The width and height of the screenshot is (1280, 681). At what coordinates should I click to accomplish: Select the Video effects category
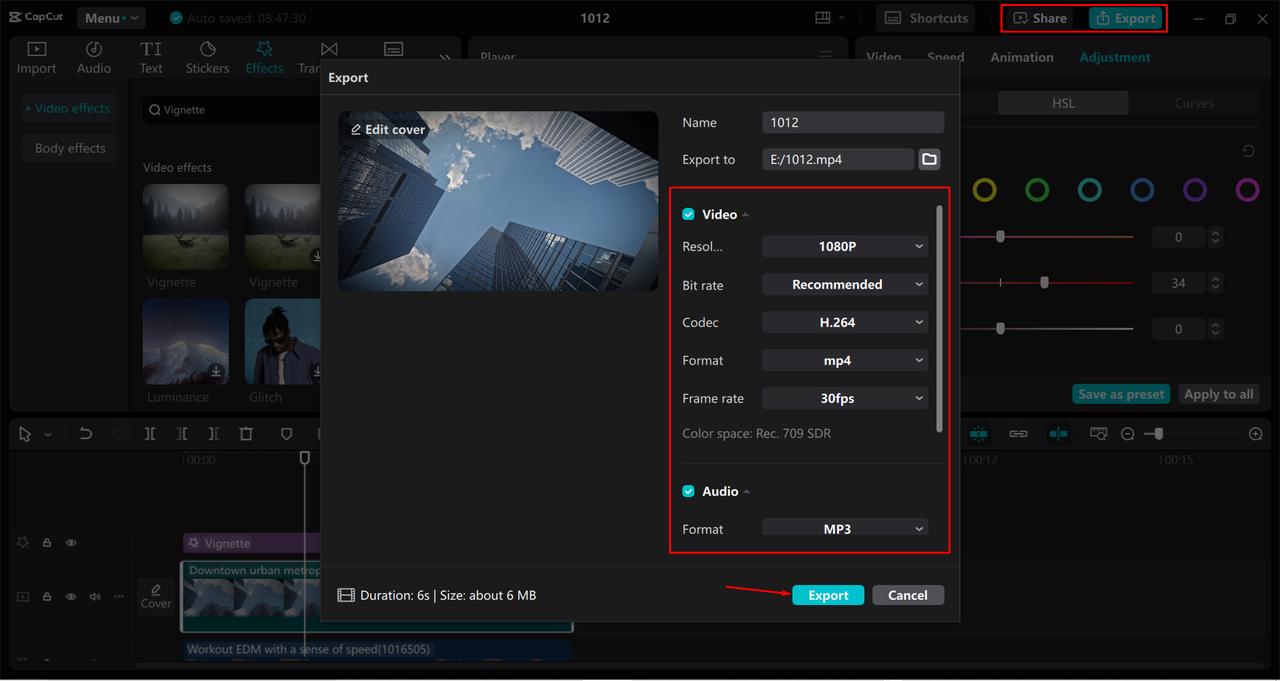point(68,108)
